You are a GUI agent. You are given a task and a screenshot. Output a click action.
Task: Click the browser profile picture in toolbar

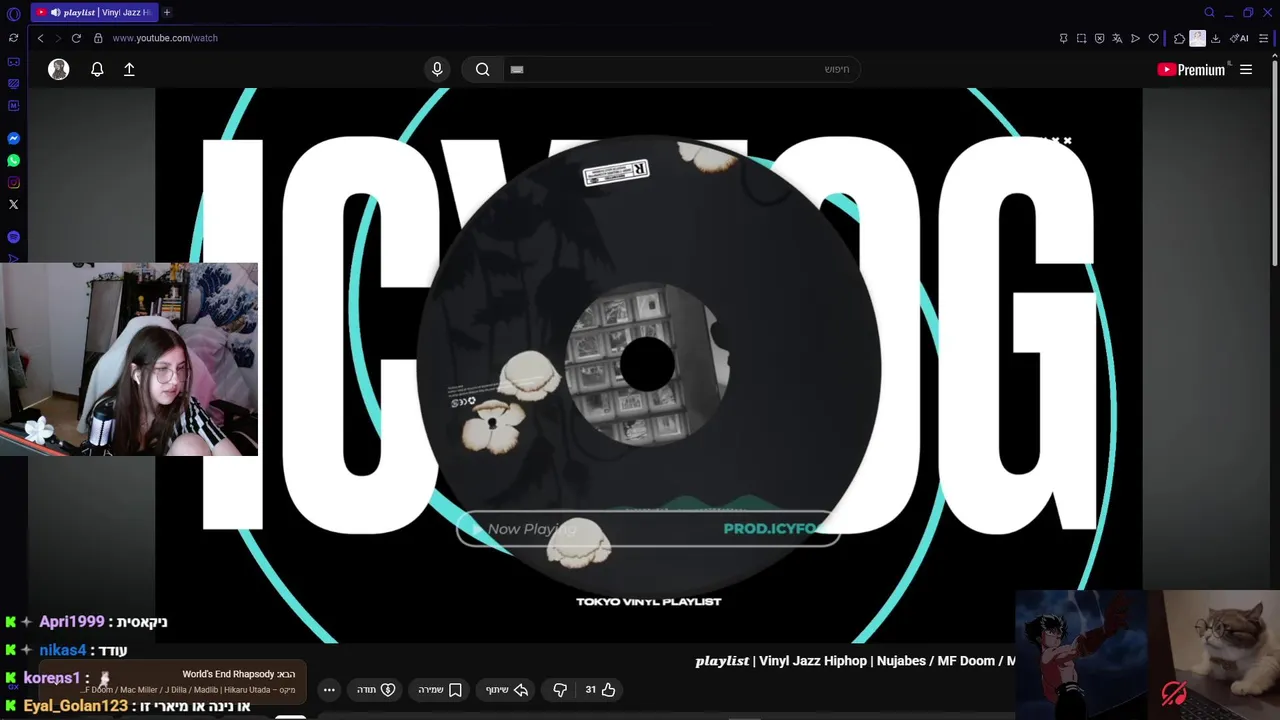pos(1197,38)
